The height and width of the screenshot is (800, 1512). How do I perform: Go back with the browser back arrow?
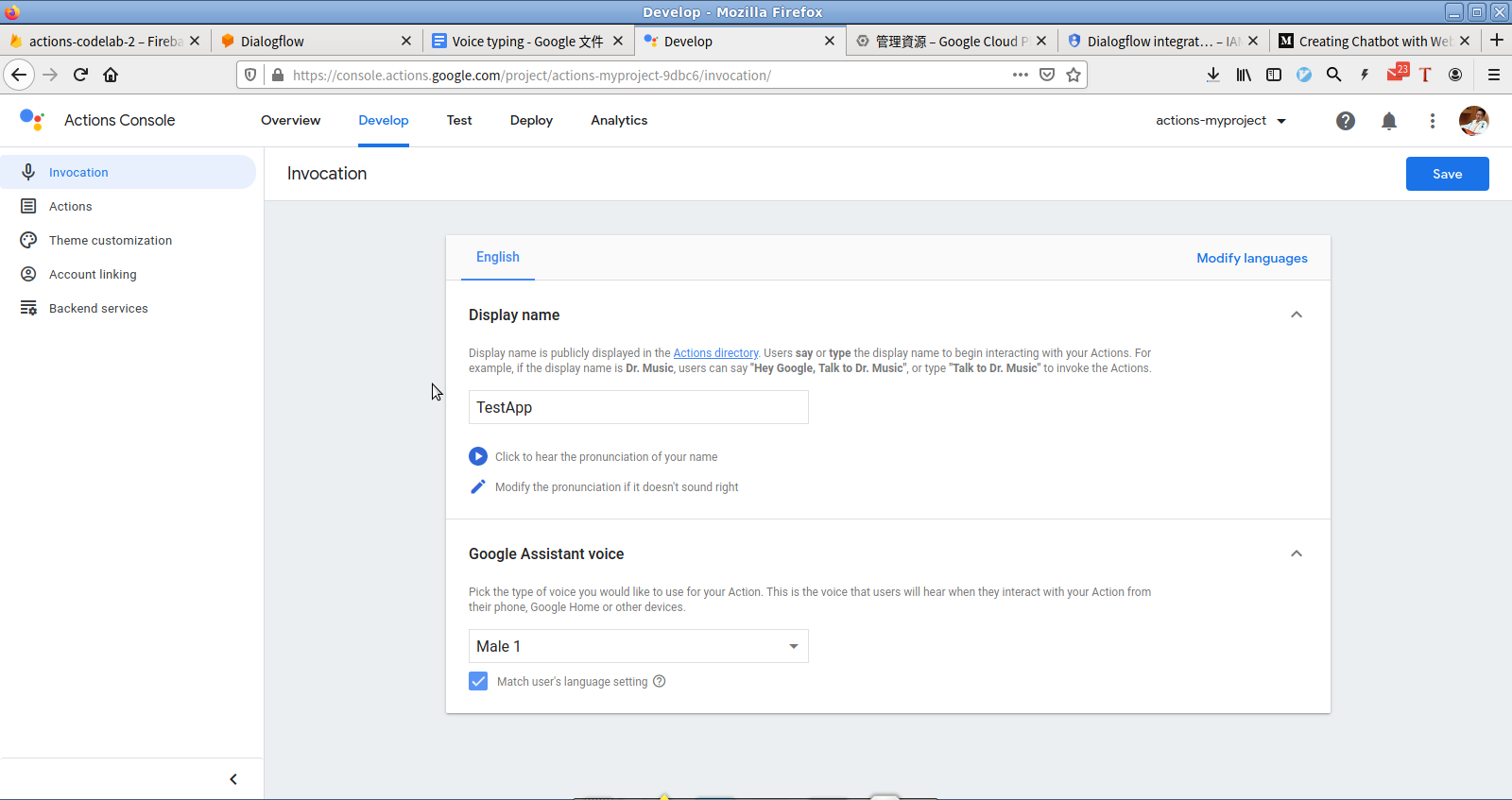[19, 75]
